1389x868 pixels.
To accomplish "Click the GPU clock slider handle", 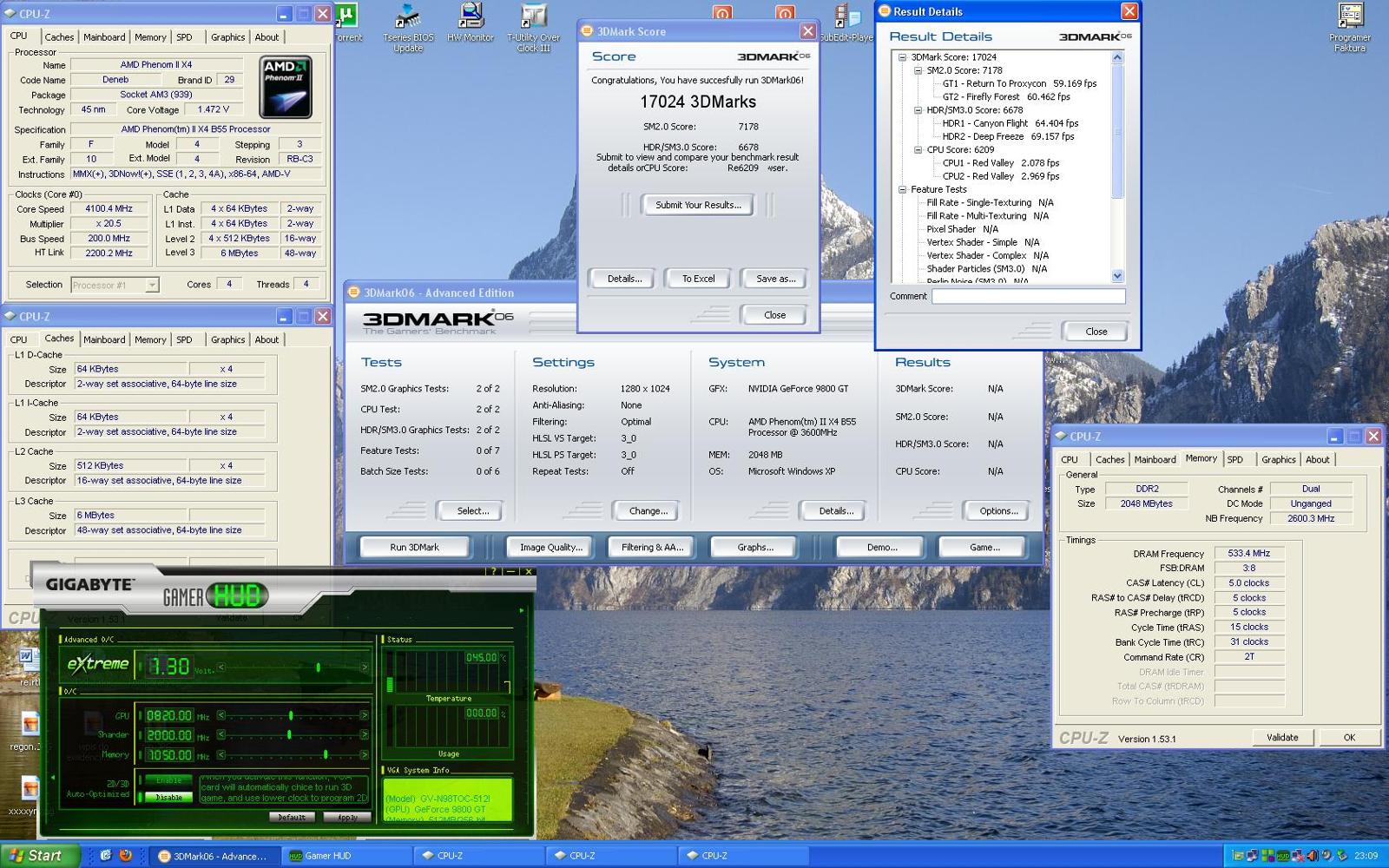I will click(290, 715).
